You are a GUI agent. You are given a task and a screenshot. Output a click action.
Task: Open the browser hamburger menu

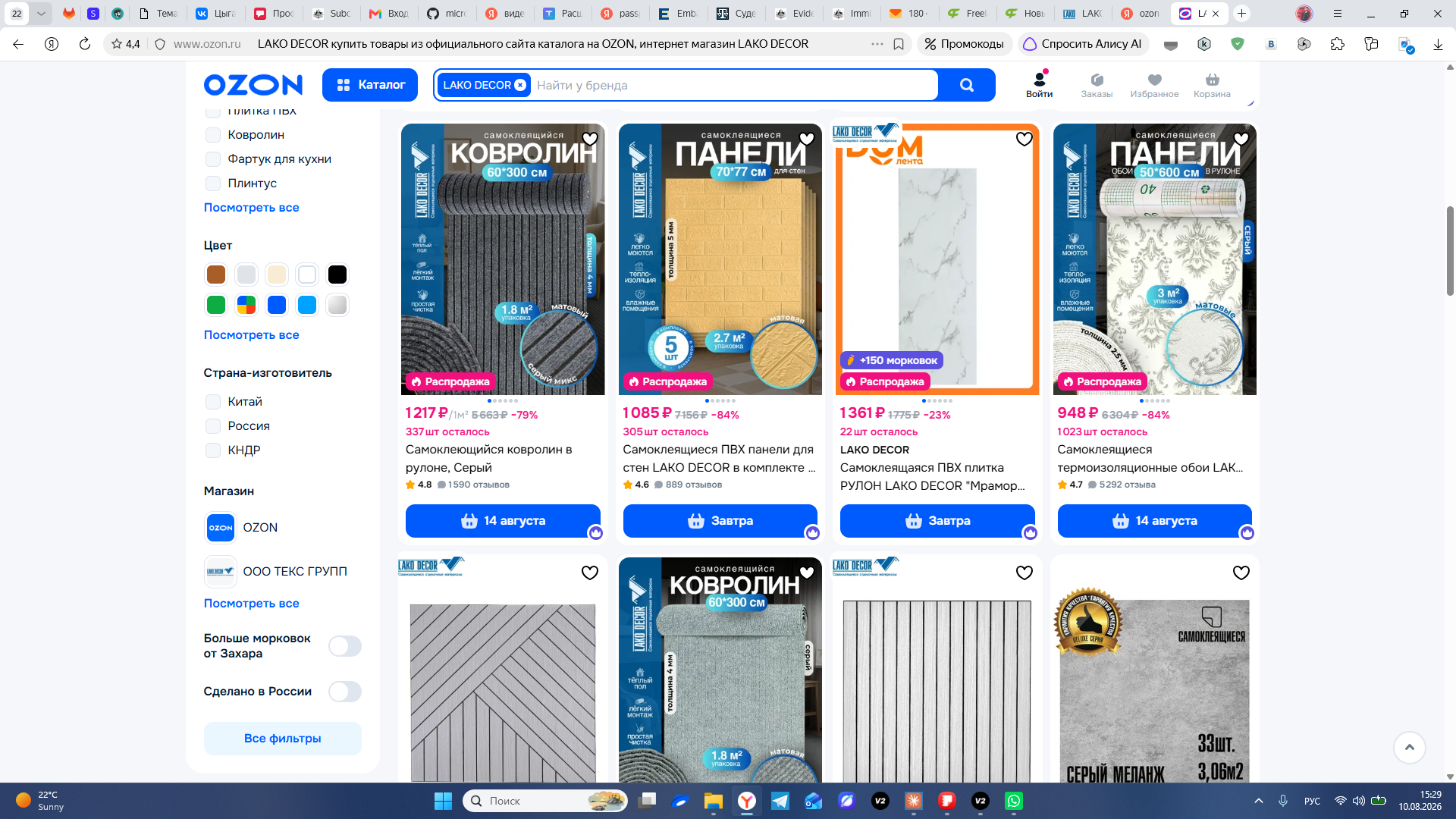tap(1338, 13)
